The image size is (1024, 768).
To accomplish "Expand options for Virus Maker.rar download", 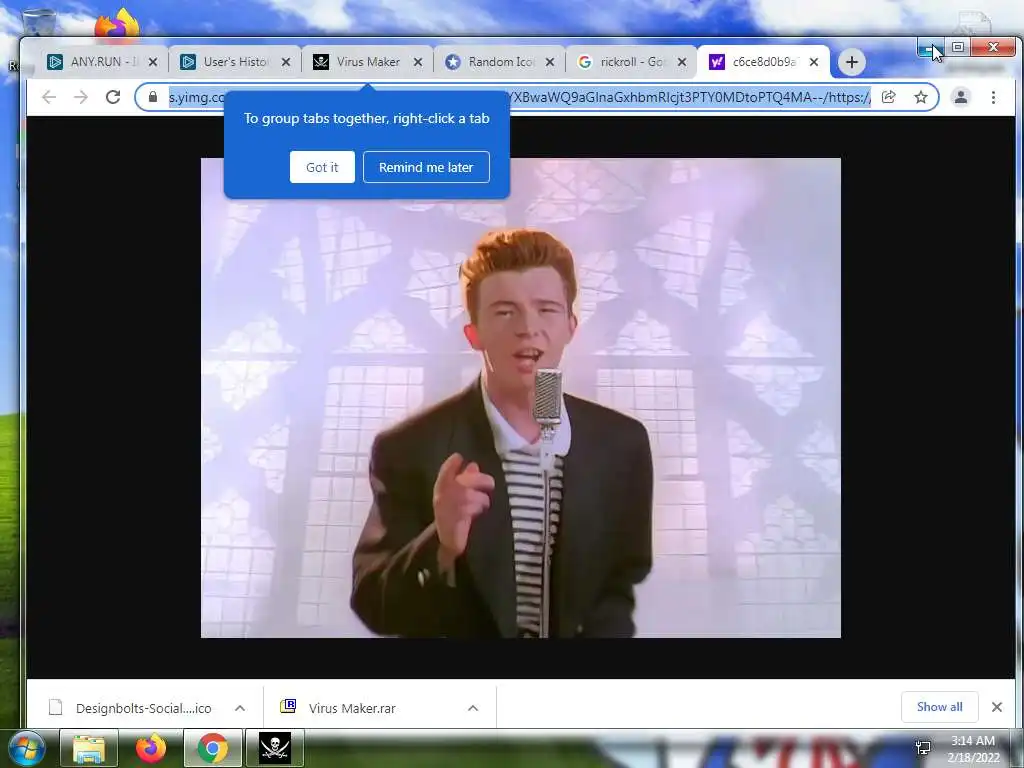I will click(x=473, y=708).
